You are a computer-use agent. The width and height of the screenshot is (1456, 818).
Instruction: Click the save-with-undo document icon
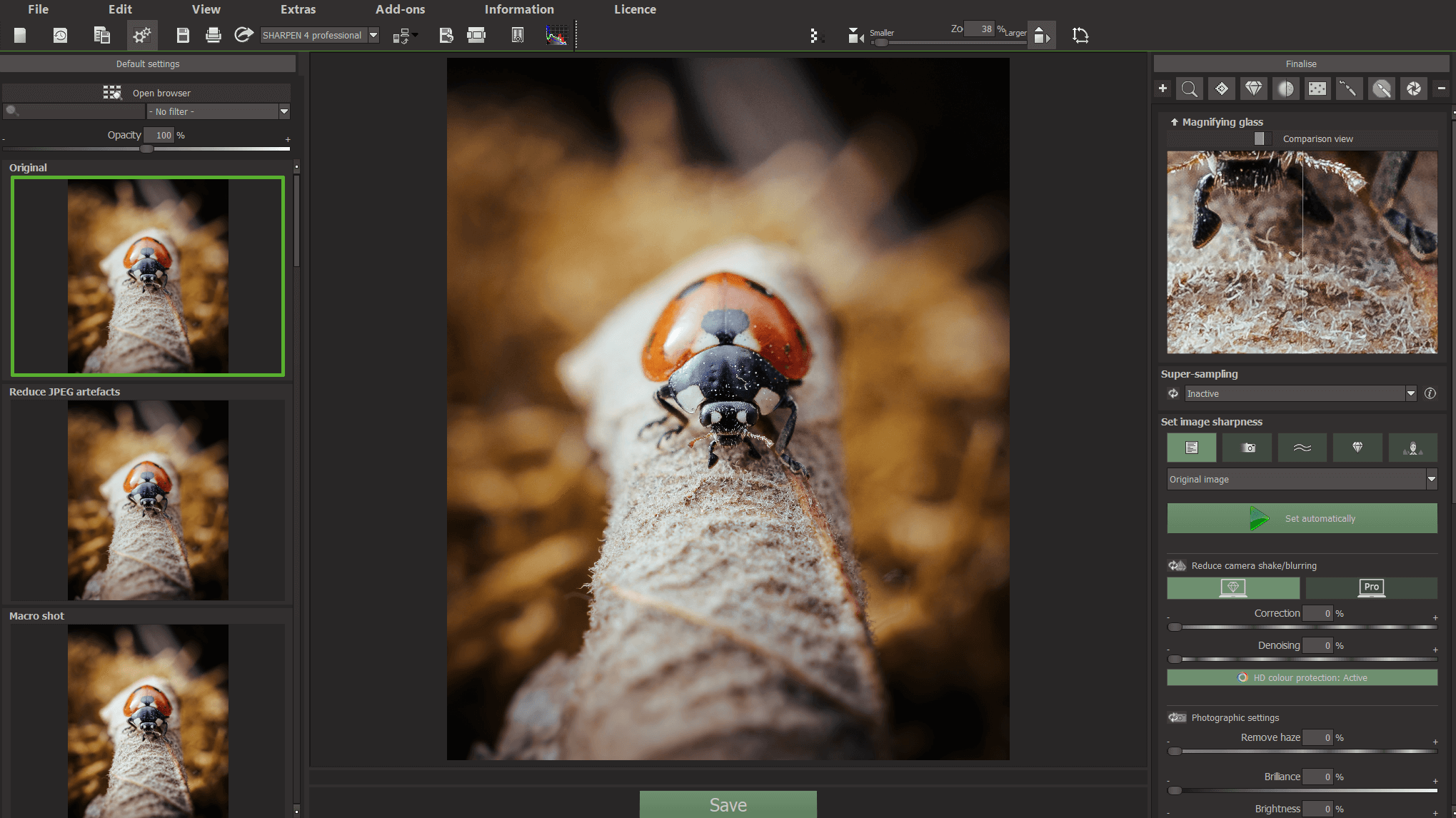point(446,35)
